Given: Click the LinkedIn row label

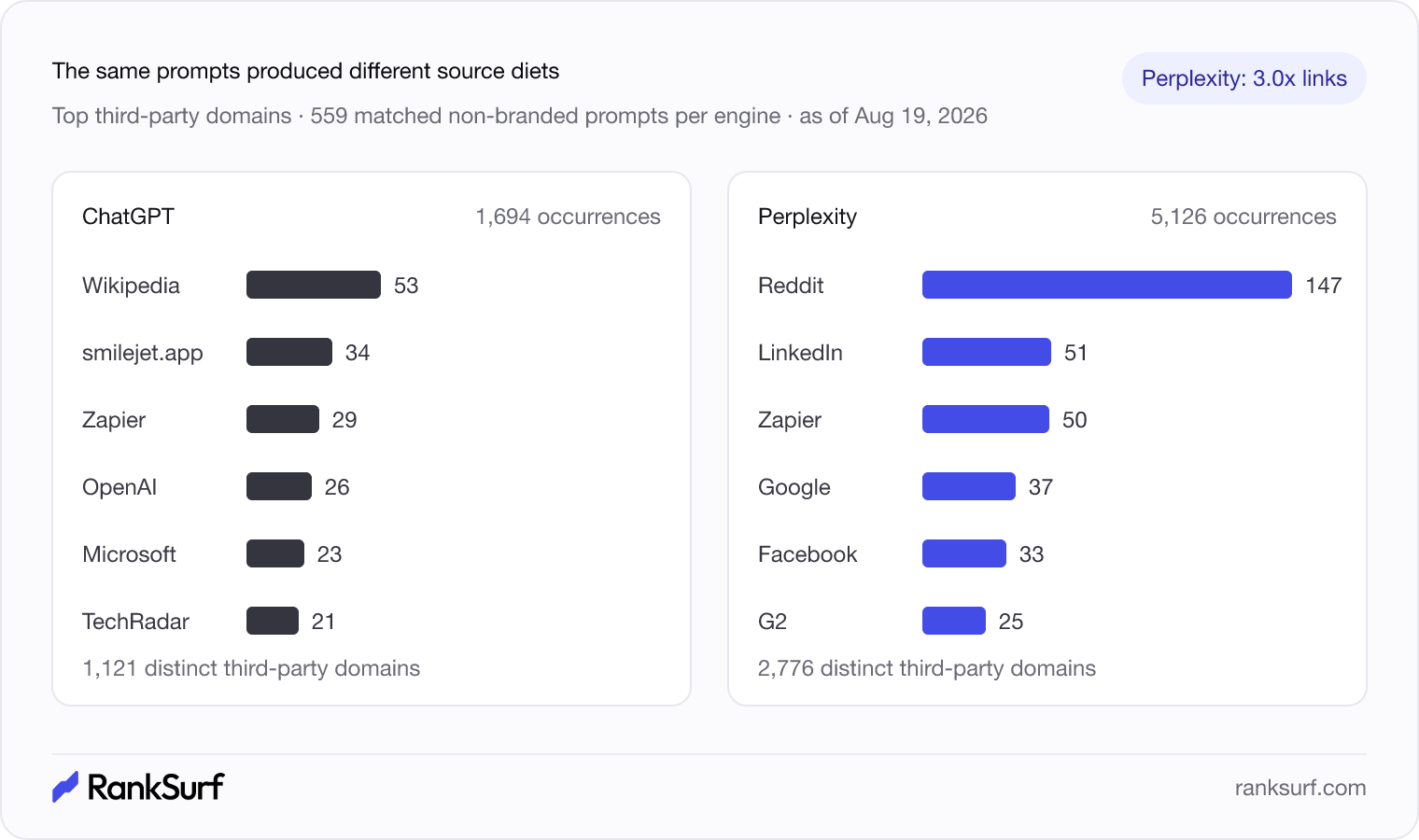Looking at the screenshot, I should [x=800, y=353].
